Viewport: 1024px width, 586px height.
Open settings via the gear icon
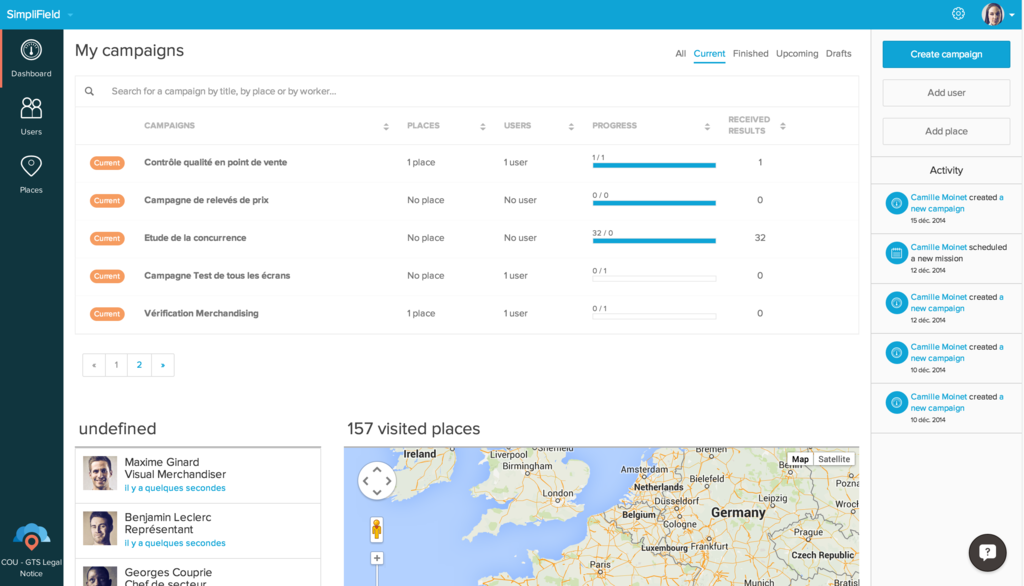coord(958,13)
